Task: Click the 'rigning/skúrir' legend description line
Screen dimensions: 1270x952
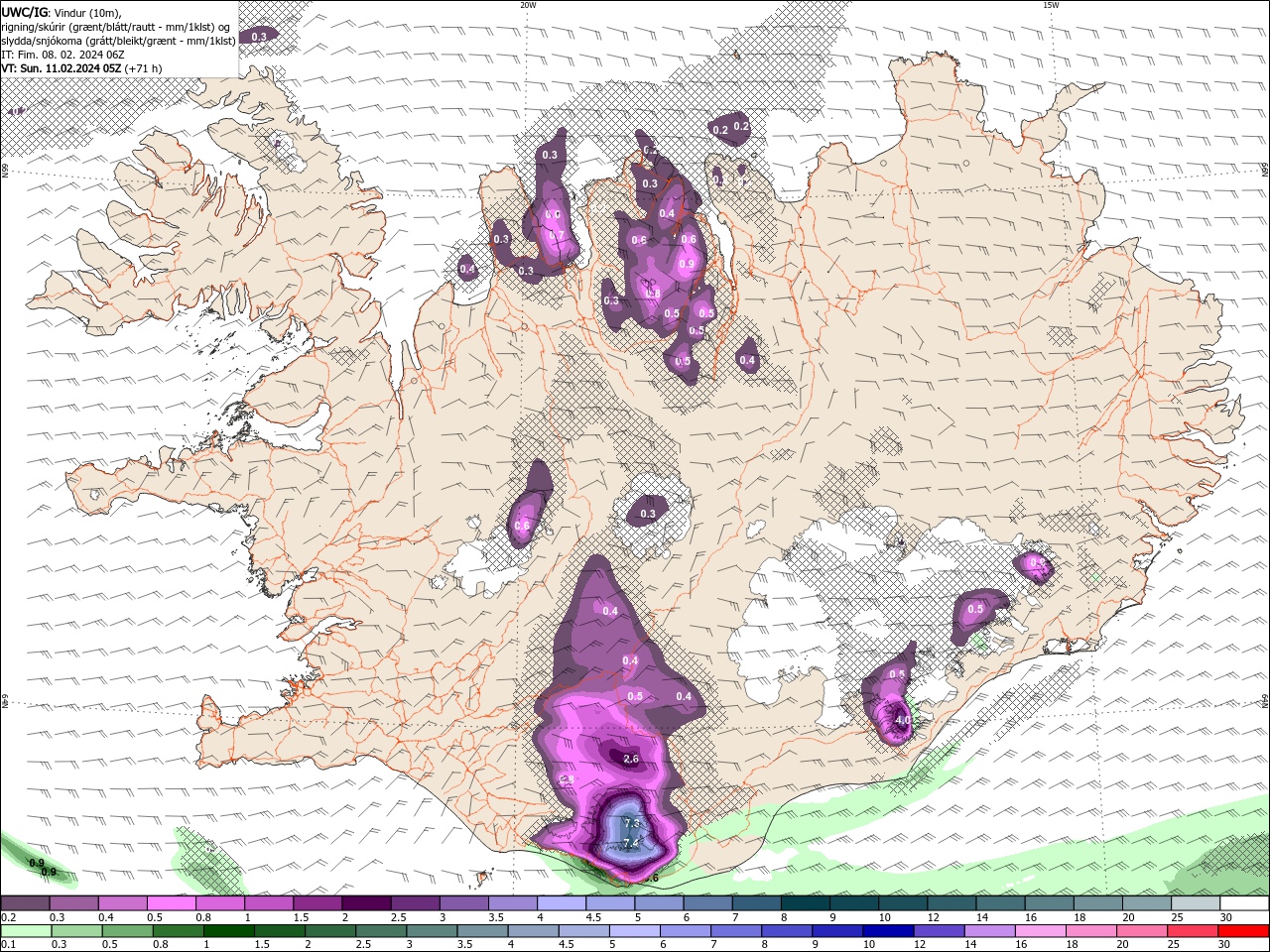Action: click(x=117, y=27)
